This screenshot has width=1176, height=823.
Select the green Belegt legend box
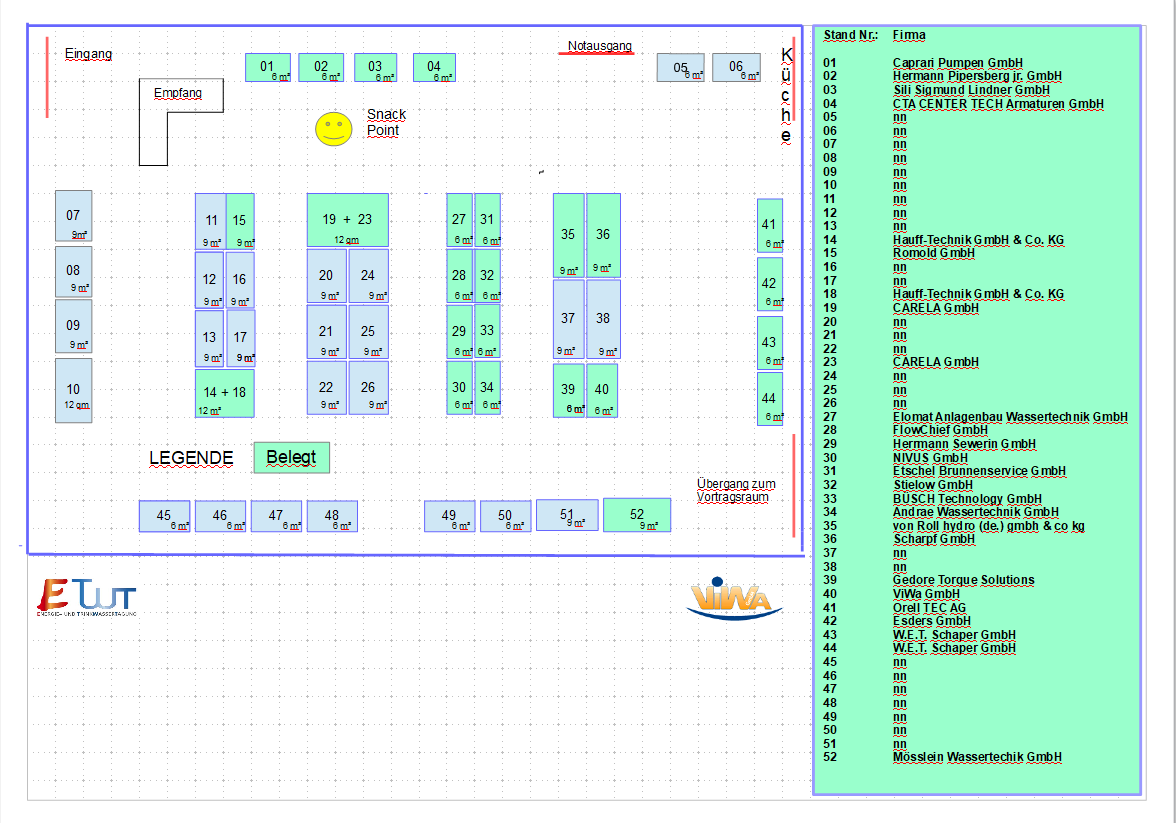292,457
